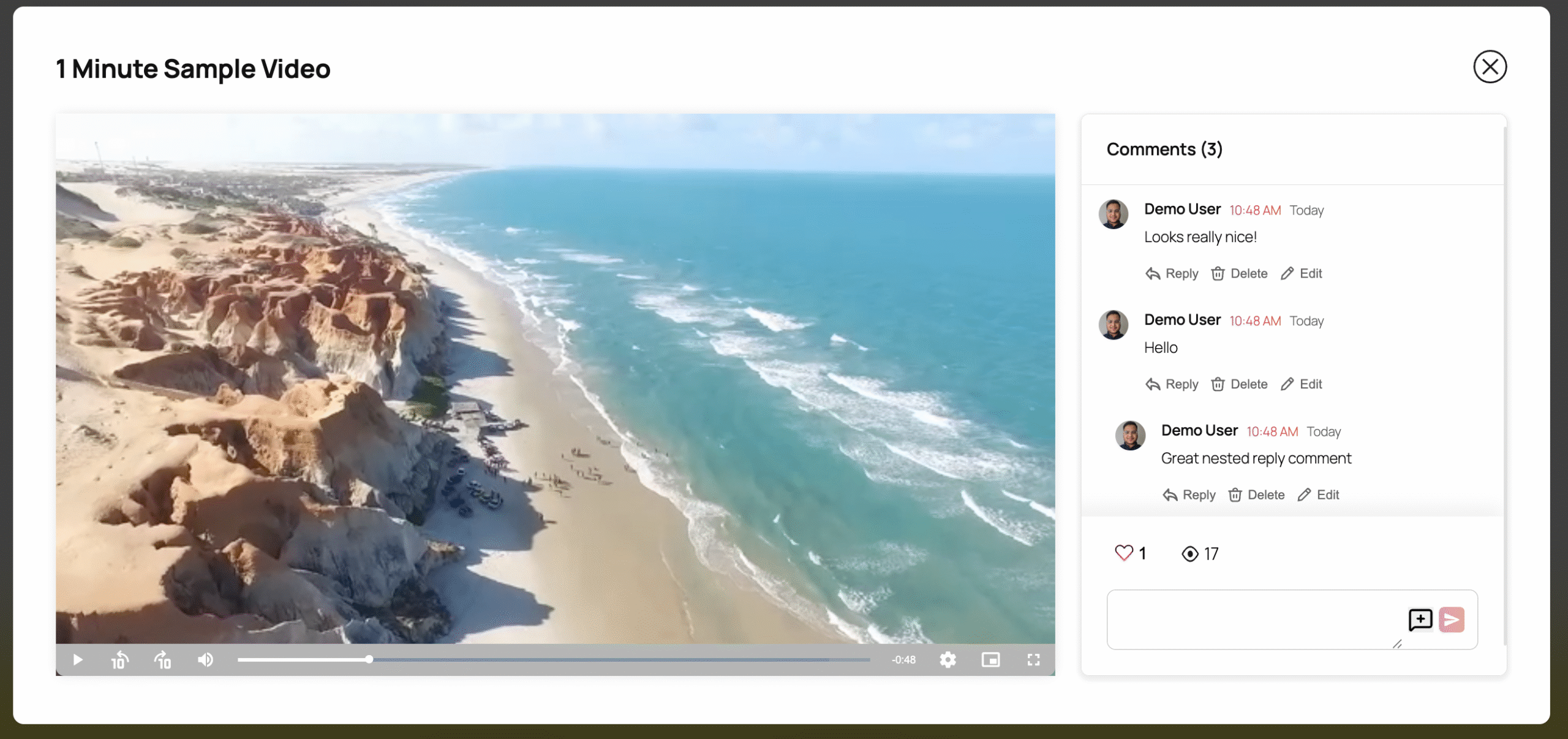The image size is (1568, 739).
Task: Like the video with heart icon
Action: pyautogui.click(x=1124, y=553)
